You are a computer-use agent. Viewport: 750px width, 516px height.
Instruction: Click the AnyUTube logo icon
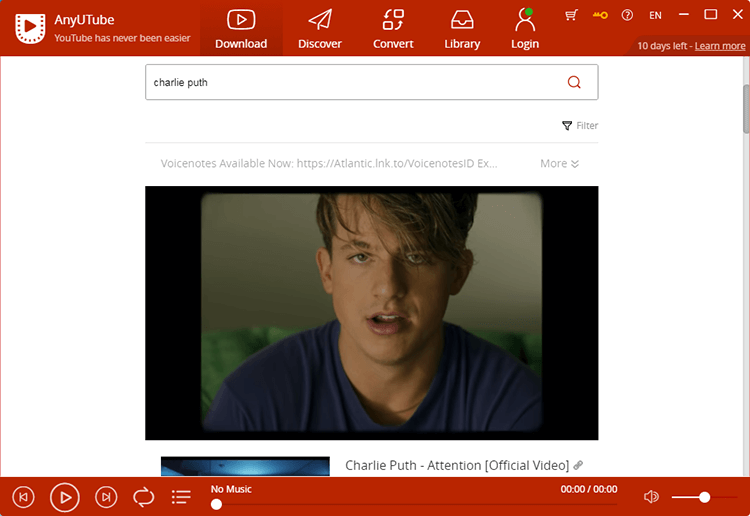(x=30, y=28)
